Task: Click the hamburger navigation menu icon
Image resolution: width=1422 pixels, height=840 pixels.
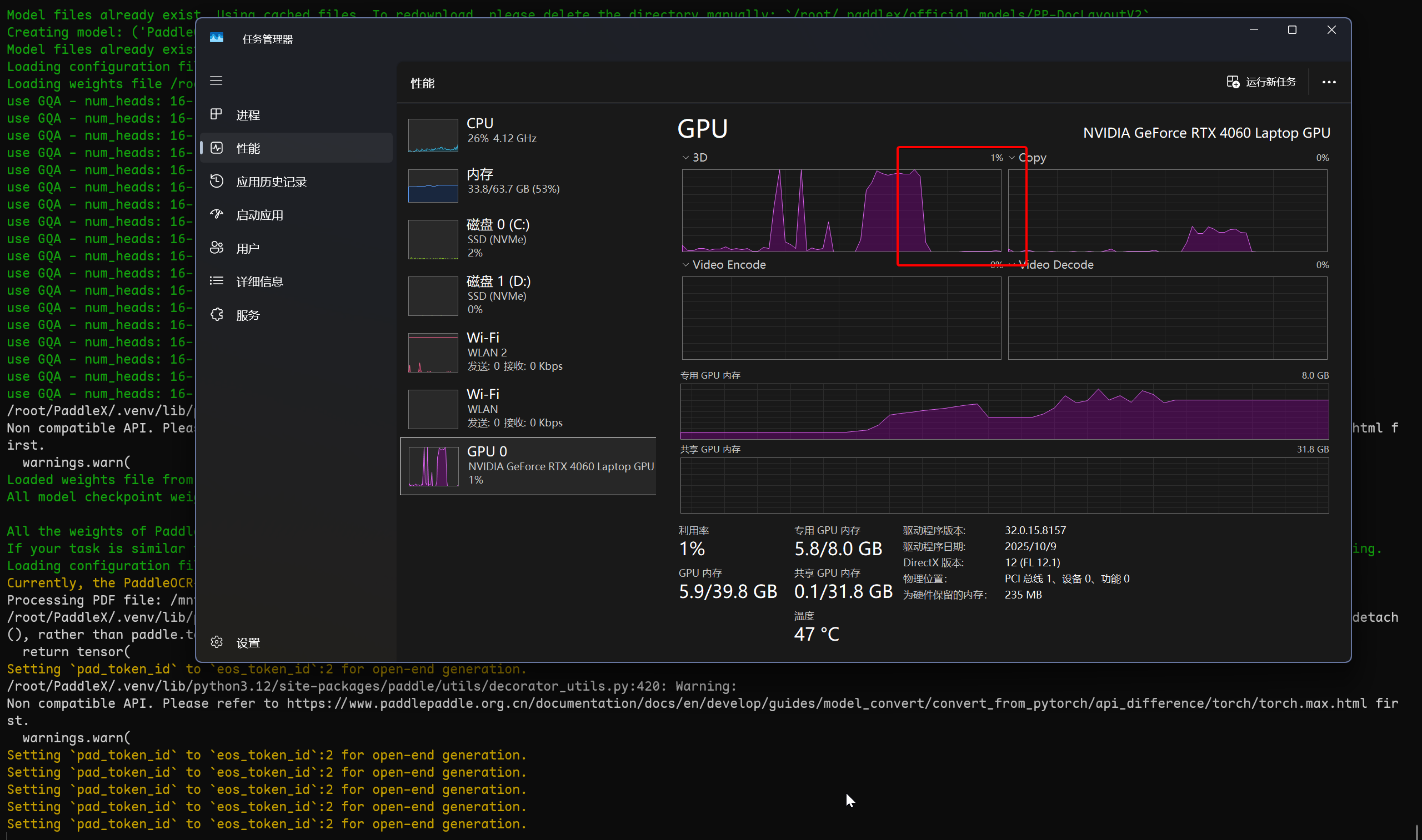Action: (216, 81)
